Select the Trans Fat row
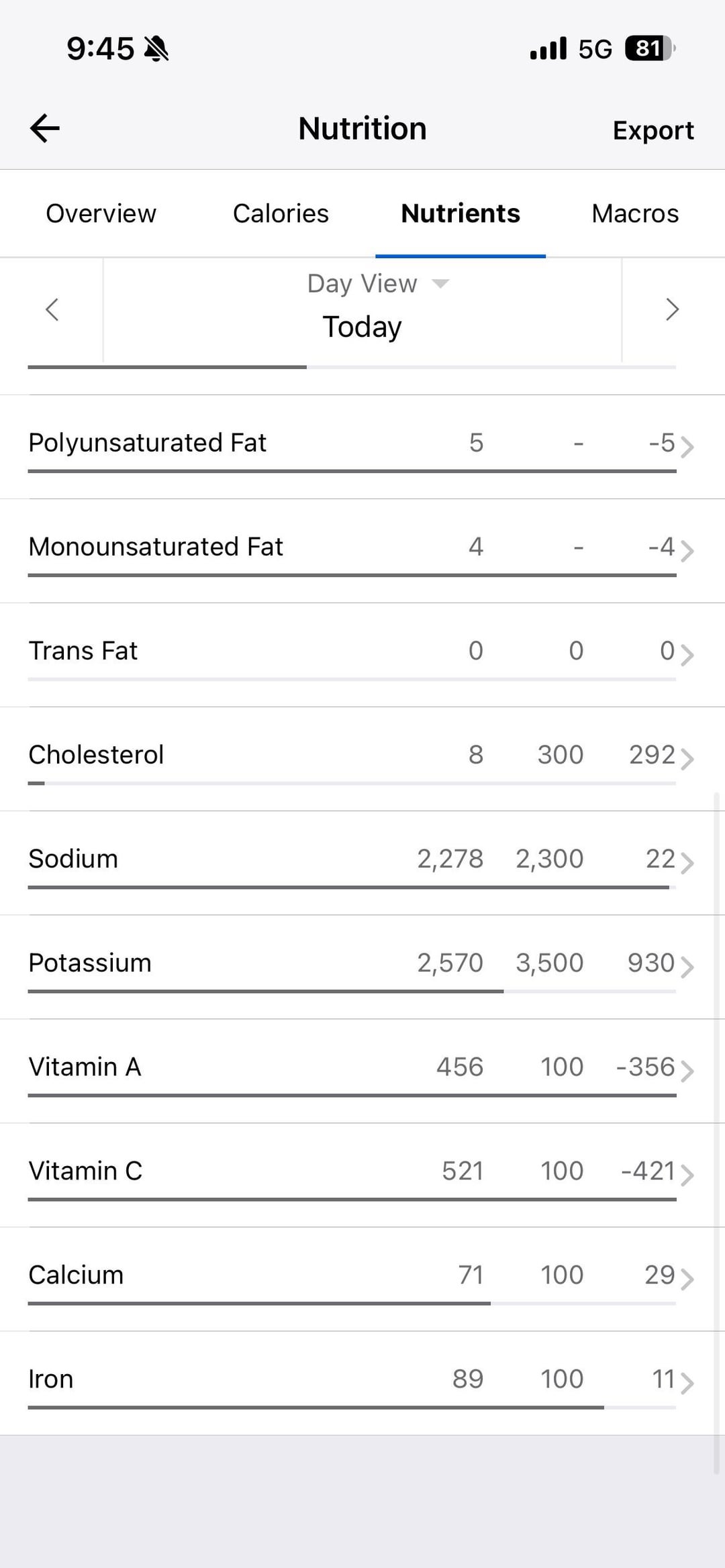Screen dimensions: 725x1568 tap(336, 651)
